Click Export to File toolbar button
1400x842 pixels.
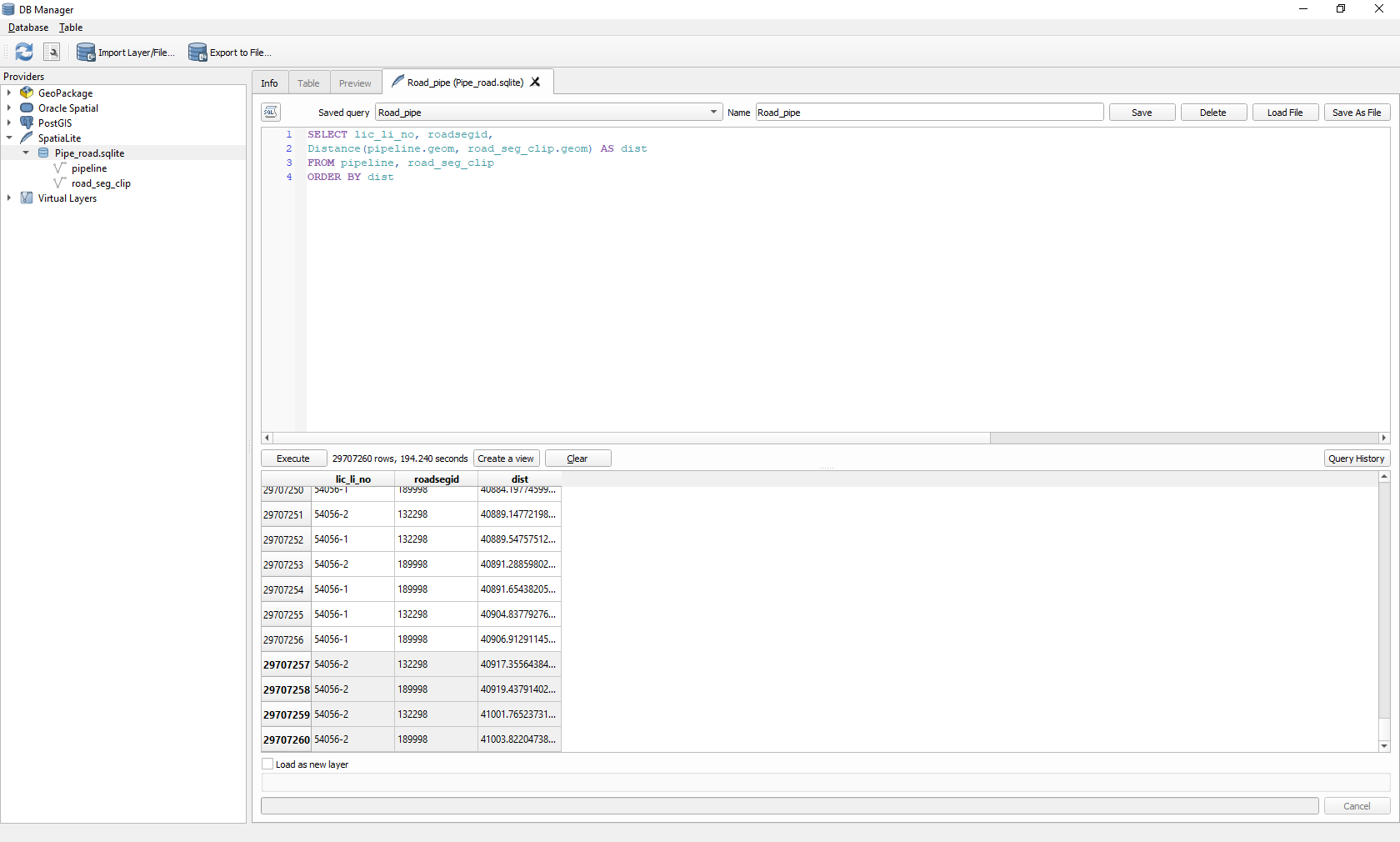pyautogui.click(x=230, y=53)
